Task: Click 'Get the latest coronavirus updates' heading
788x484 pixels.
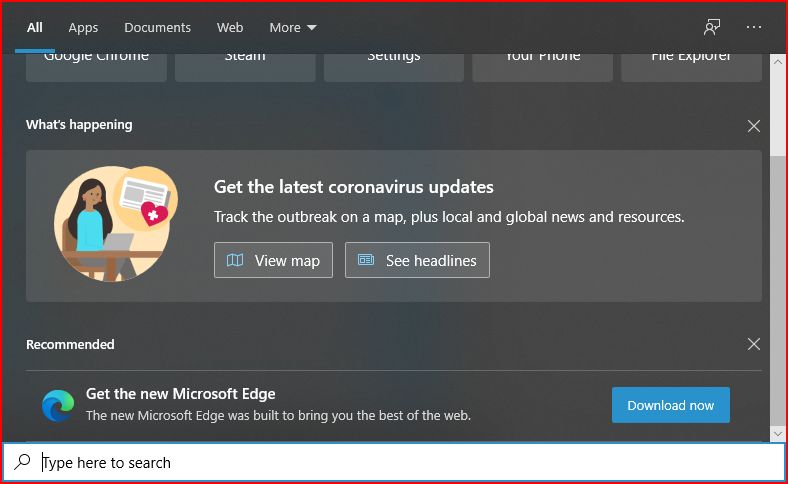Action: point(353,187)
